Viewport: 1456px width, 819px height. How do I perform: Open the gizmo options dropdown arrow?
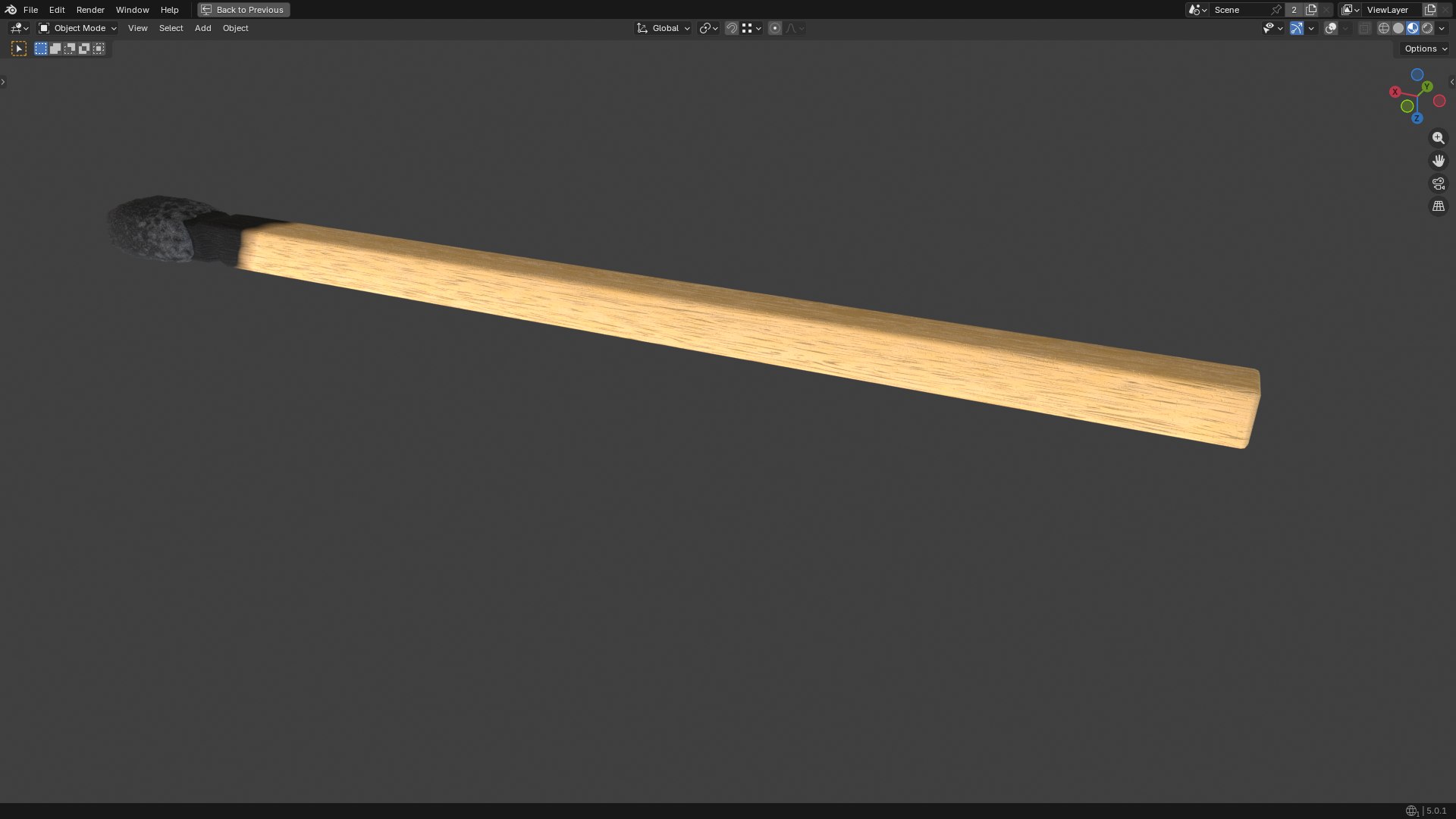(x=1311, y=28)
